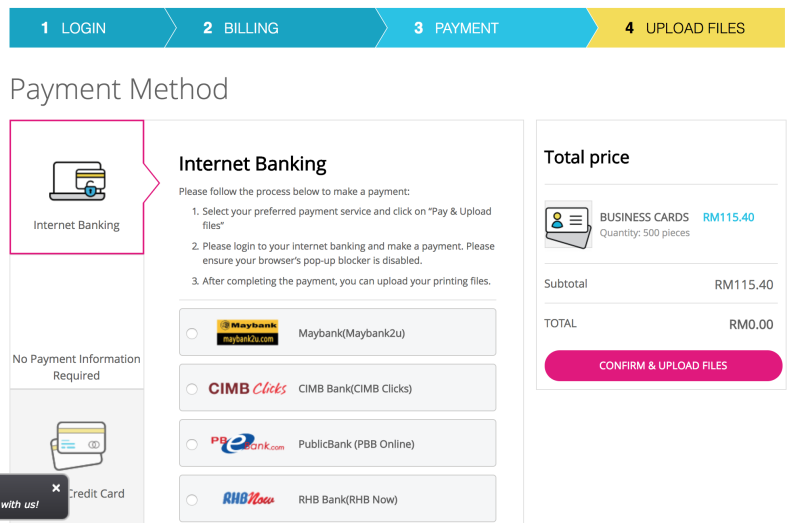Click the RHB Now logo
The height and width of the screenshot is (523, 800).
tap(248, 499)
